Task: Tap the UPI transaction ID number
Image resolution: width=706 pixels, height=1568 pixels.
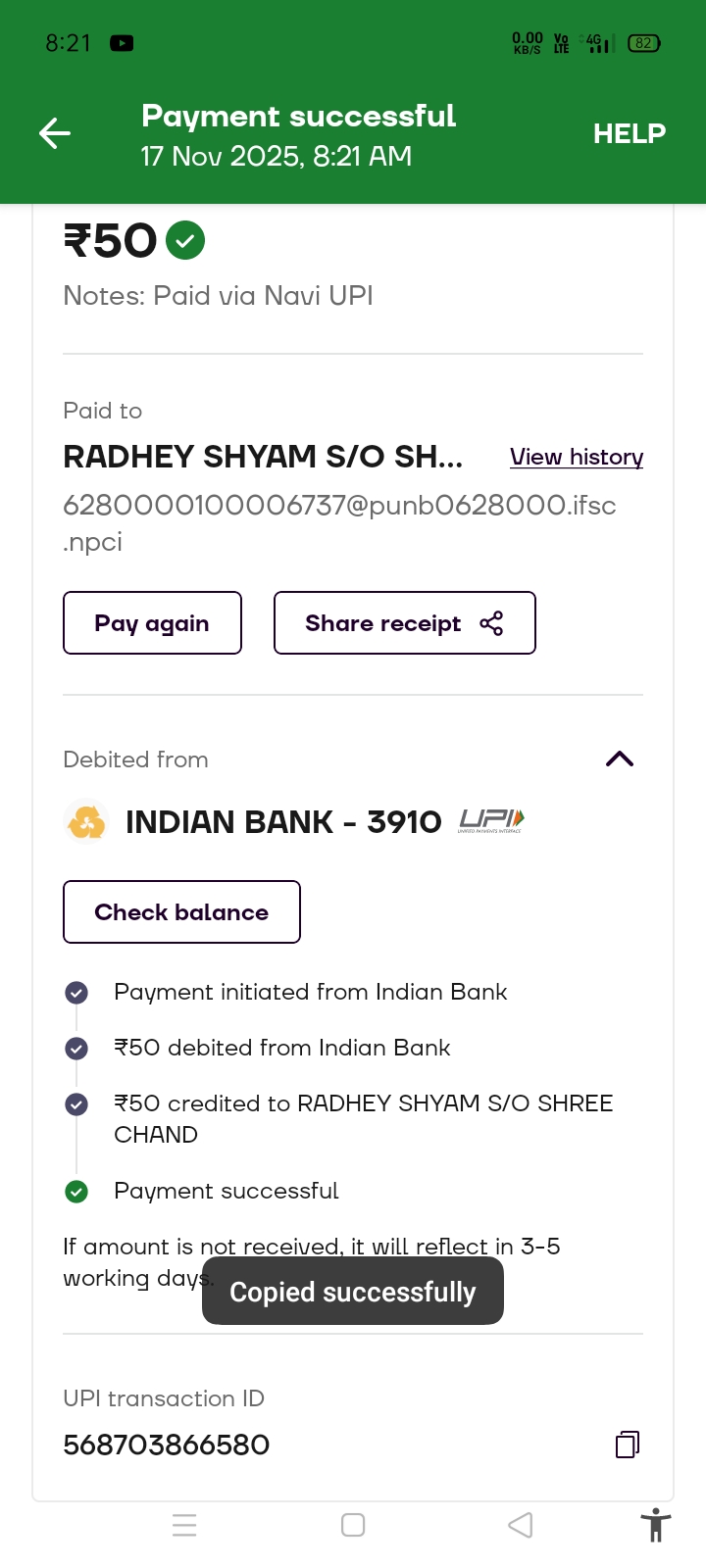Action: [x=167, y=1445]
